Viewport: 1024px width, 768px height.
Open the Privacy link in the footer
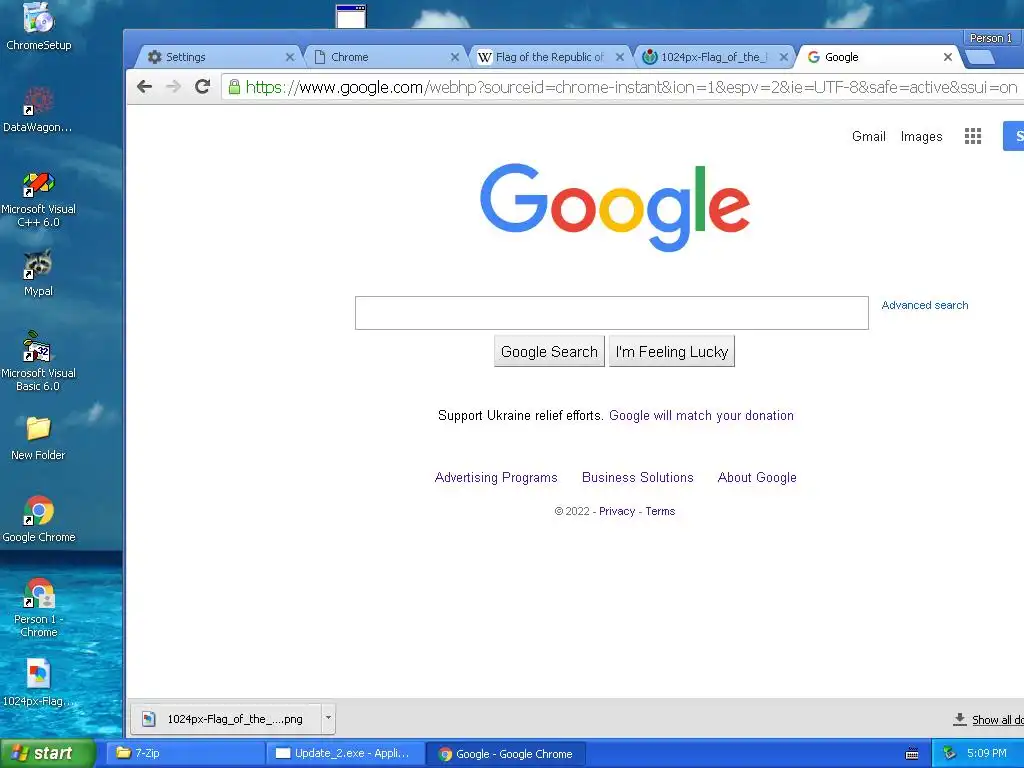[x=616, y=511]
